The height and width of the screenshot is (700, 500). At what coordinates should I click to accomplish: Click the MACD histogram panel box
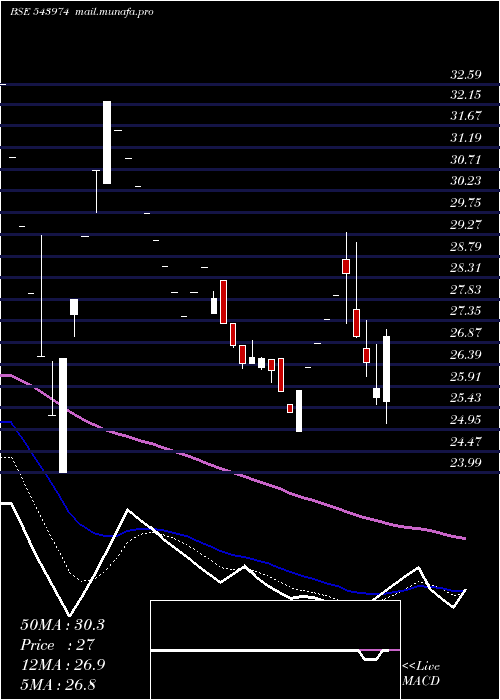pyautogui.click(x=275, y=650)
